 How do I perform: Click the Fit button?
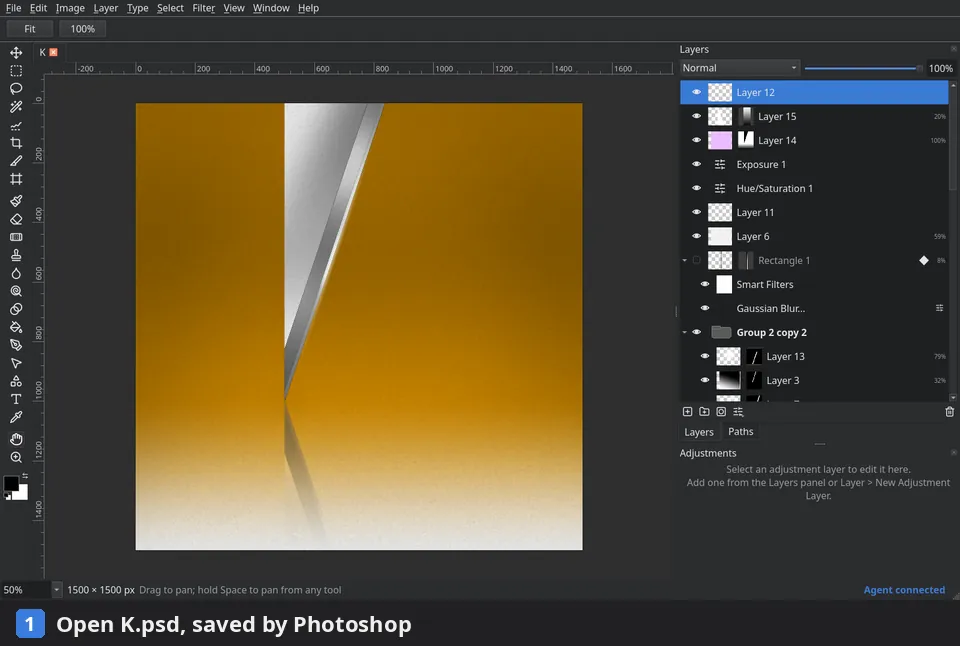29,29
